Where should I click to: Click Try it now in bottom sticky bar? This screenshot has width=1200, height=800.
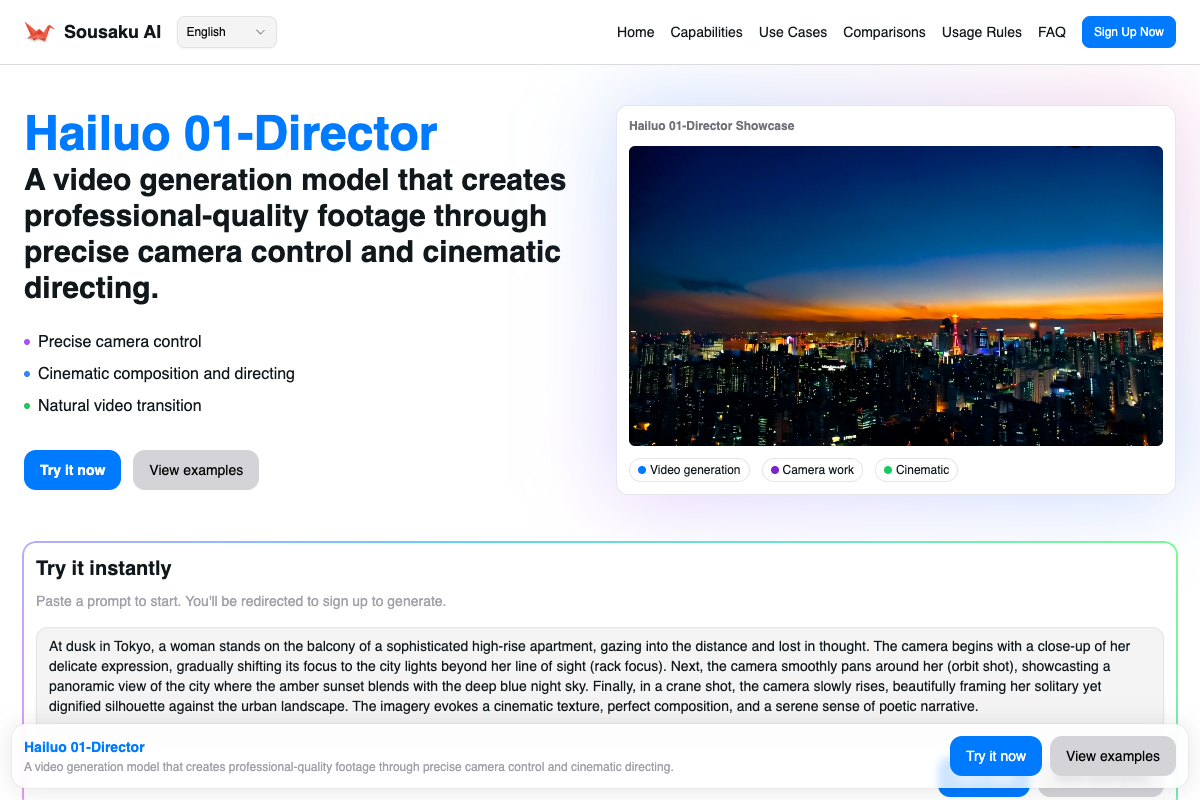point(995,756)
